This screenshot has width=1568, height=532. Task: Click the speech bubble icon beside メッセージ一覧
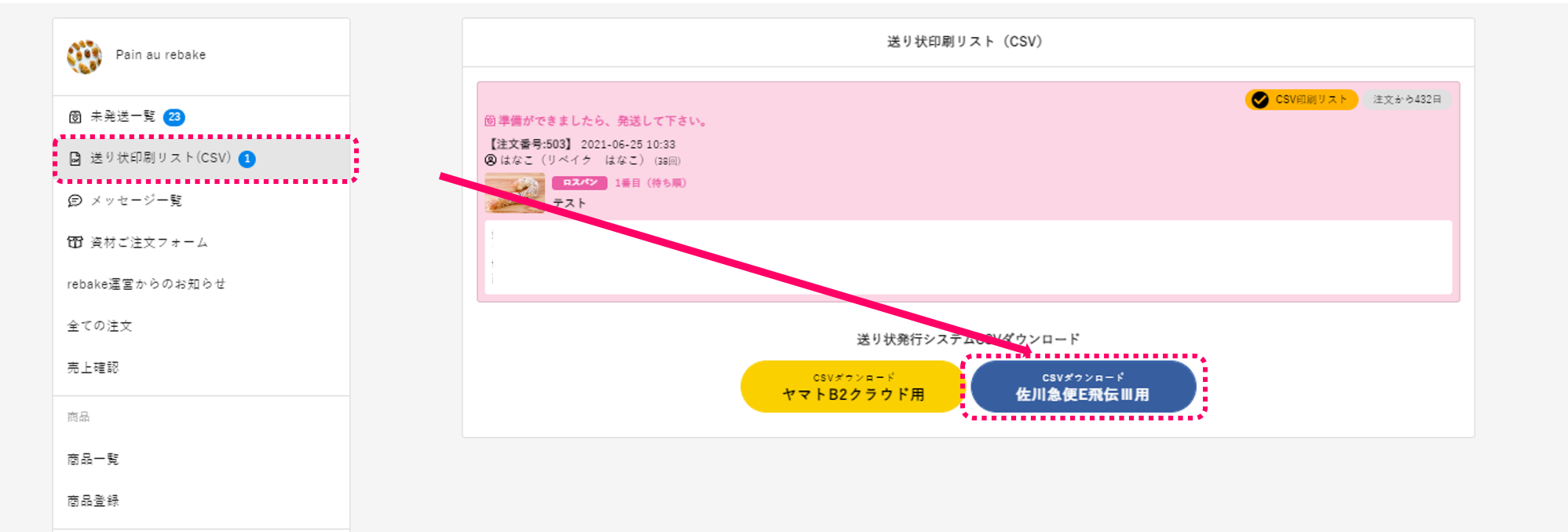(x=75, y=200)
